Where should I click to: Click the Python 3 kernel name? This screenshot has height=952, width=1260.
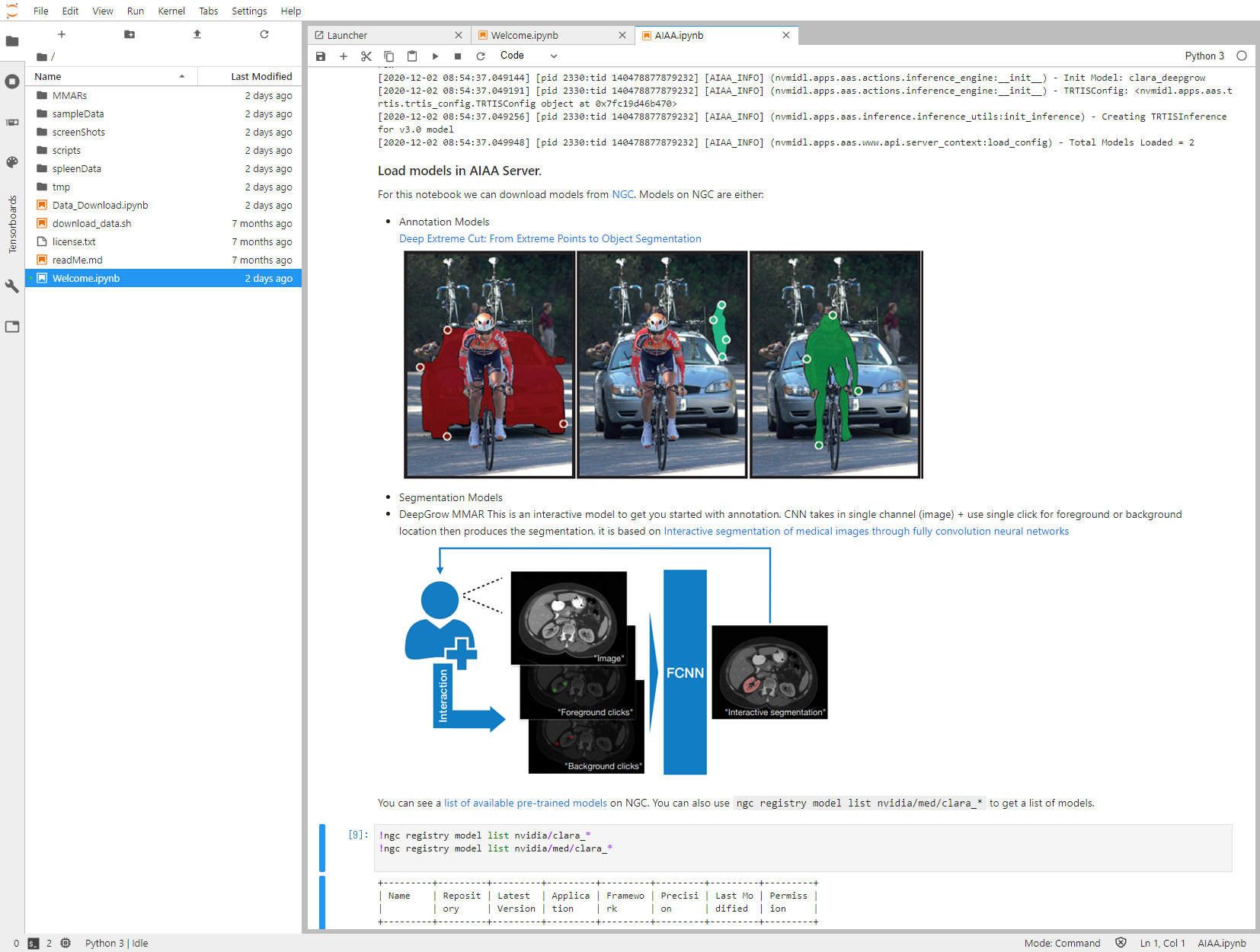(x=1204, y=56)
